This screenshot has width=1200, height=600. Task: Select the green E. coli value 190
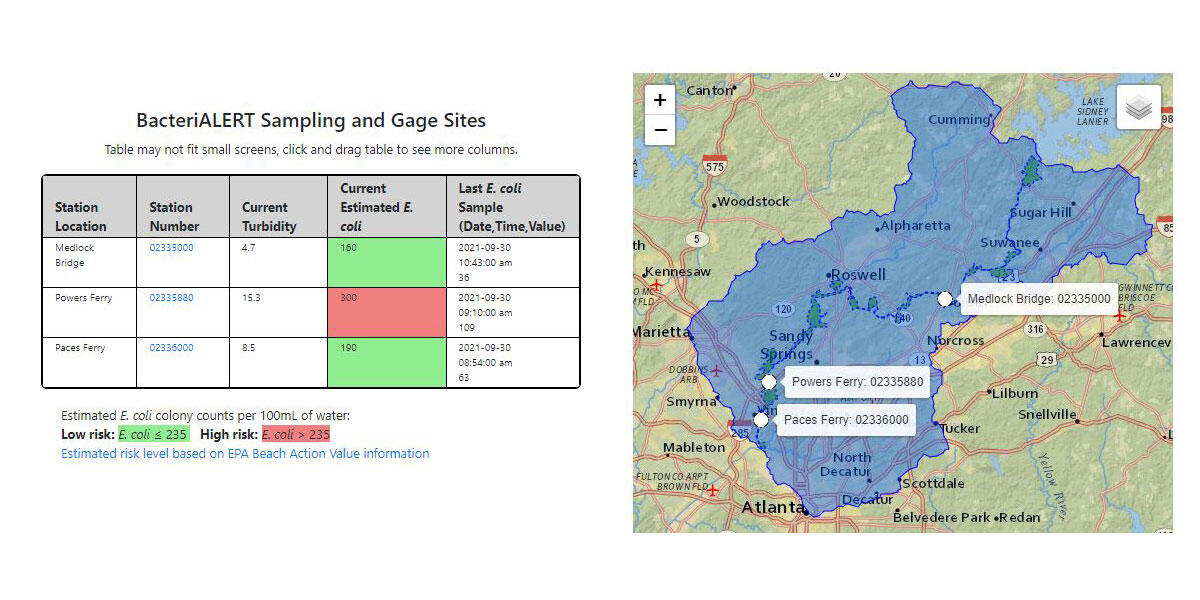(387, 363)
